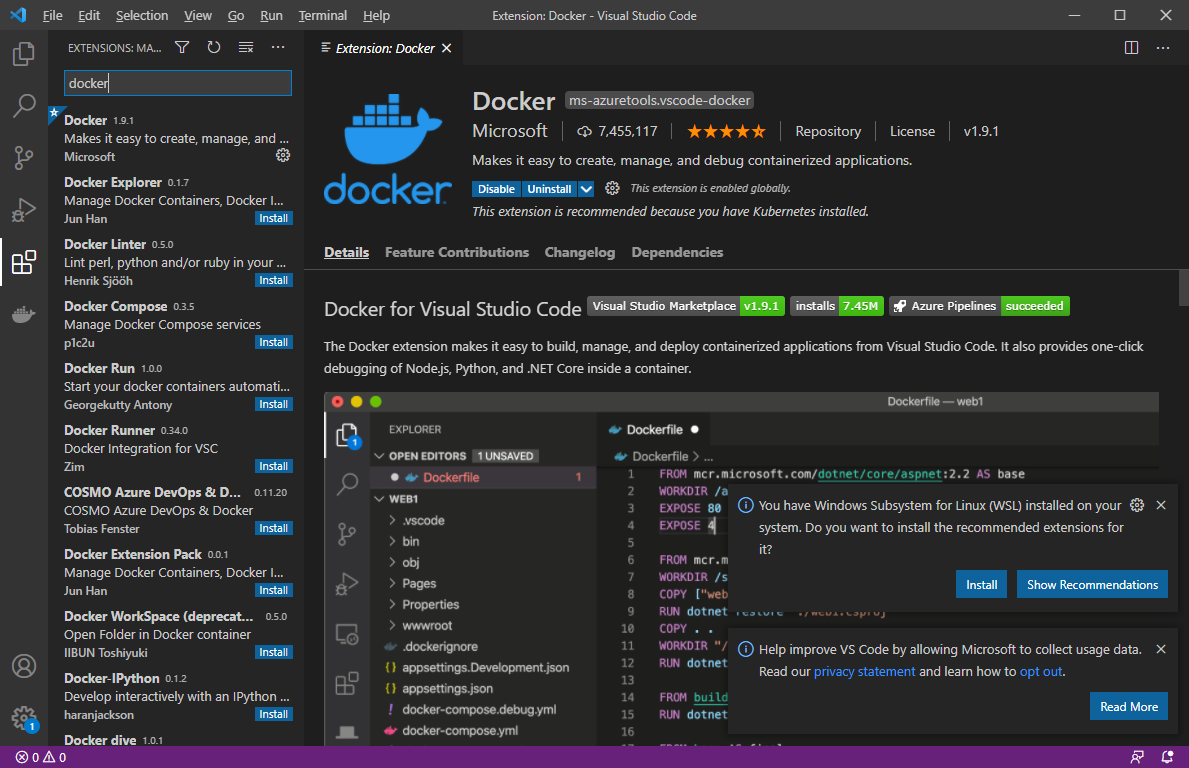Uninstall the Docker extension

click(x=549, y=189)
